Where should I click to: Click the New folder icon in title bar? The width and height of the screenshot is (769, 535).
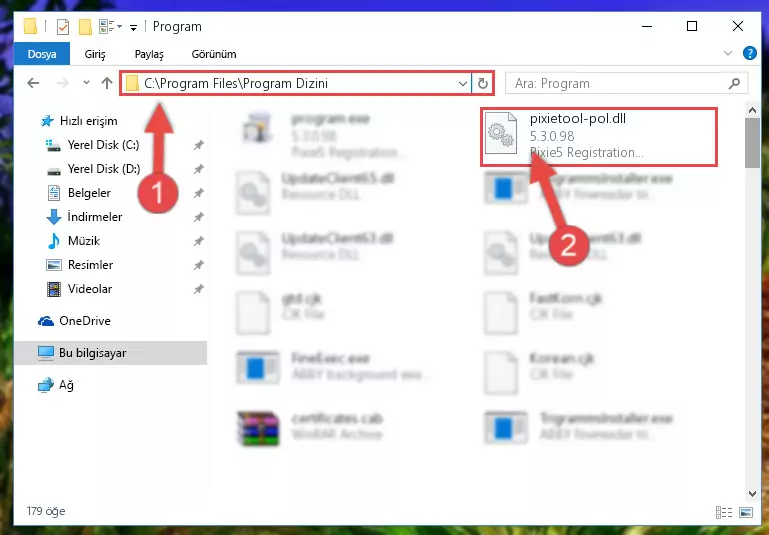point(85,26)
